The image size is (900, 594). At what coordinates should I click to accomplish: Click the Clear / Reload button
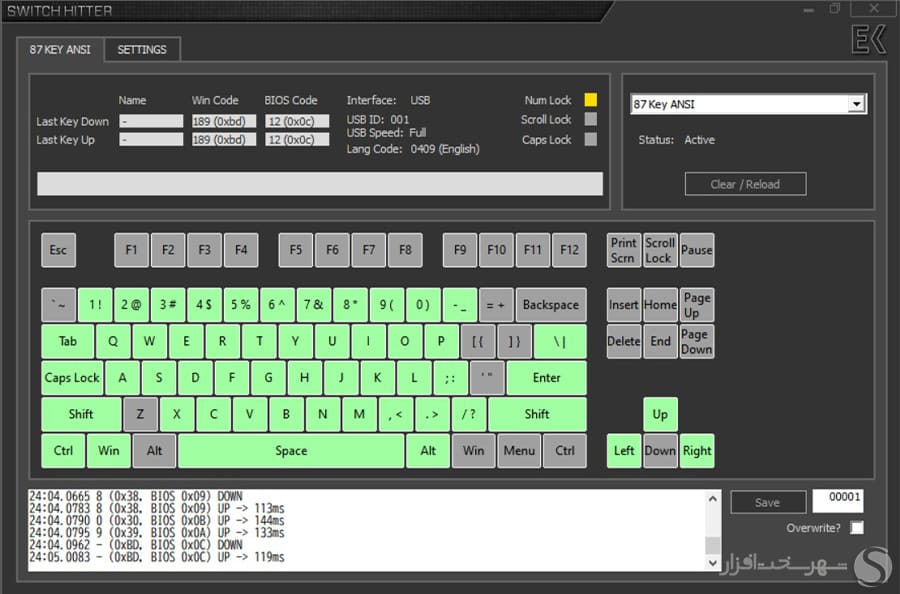(745, 184)
